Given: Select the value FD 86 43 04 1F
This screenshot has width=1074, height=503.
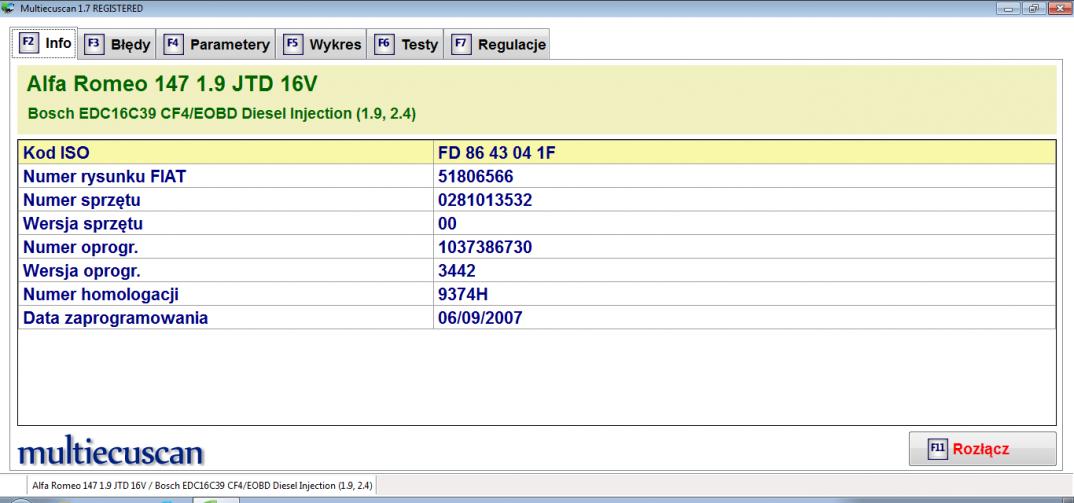Looking at the screenshot, I should 497,153.
